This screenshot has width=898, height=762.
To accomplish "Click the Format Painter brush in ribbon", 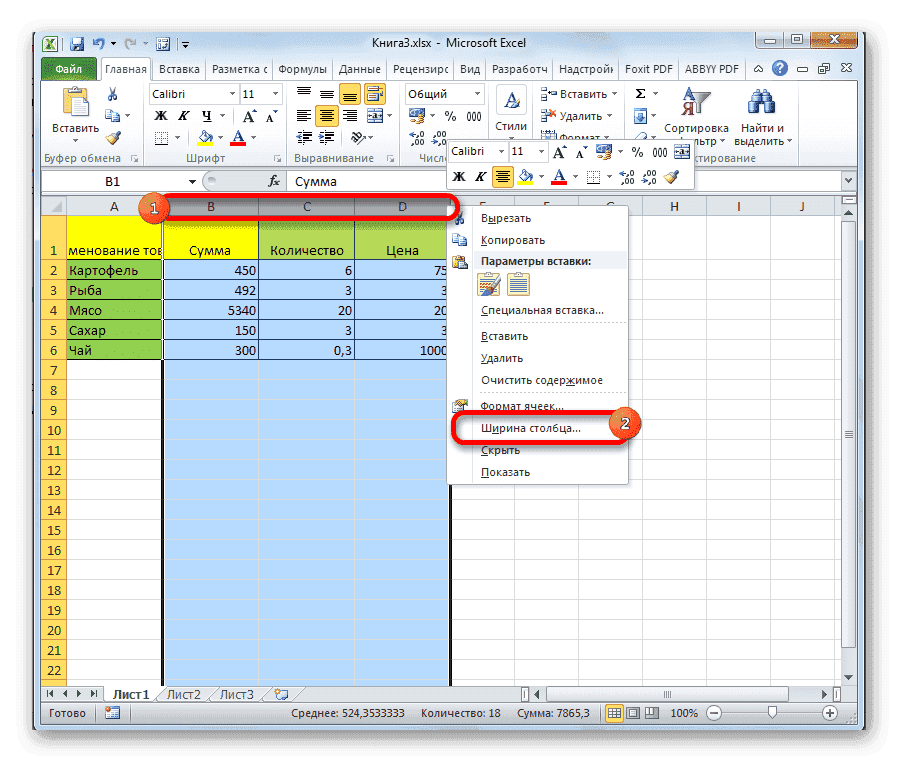I will [113, 139].
